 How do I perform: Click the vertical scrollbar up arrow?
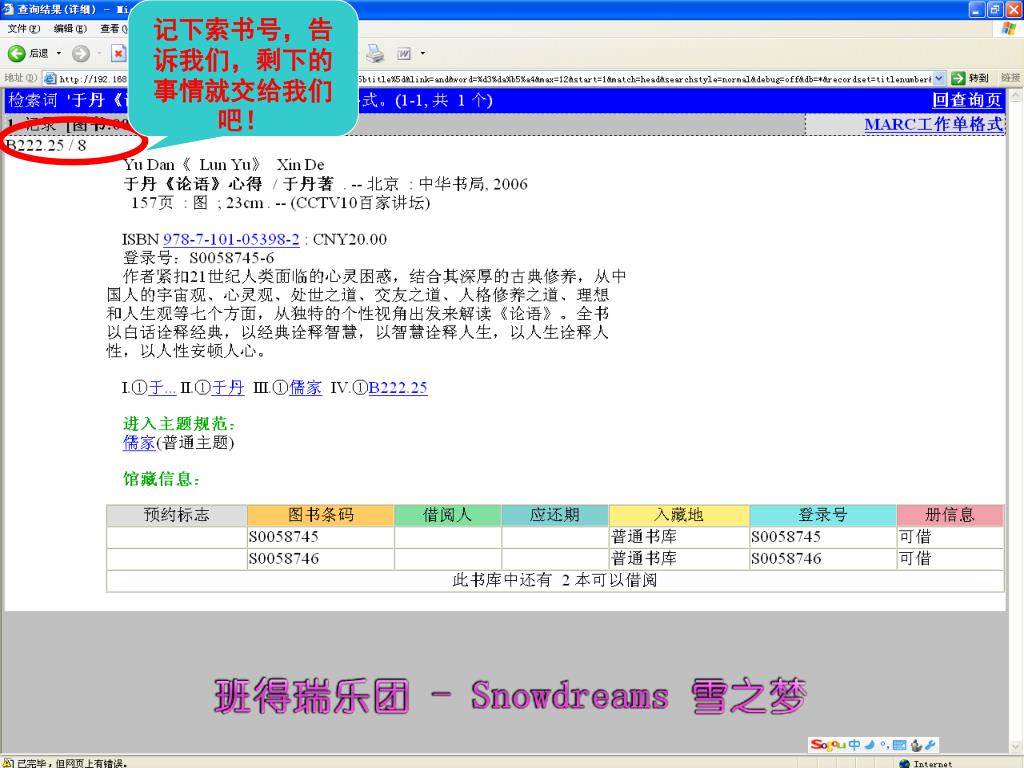(1016, 96)
